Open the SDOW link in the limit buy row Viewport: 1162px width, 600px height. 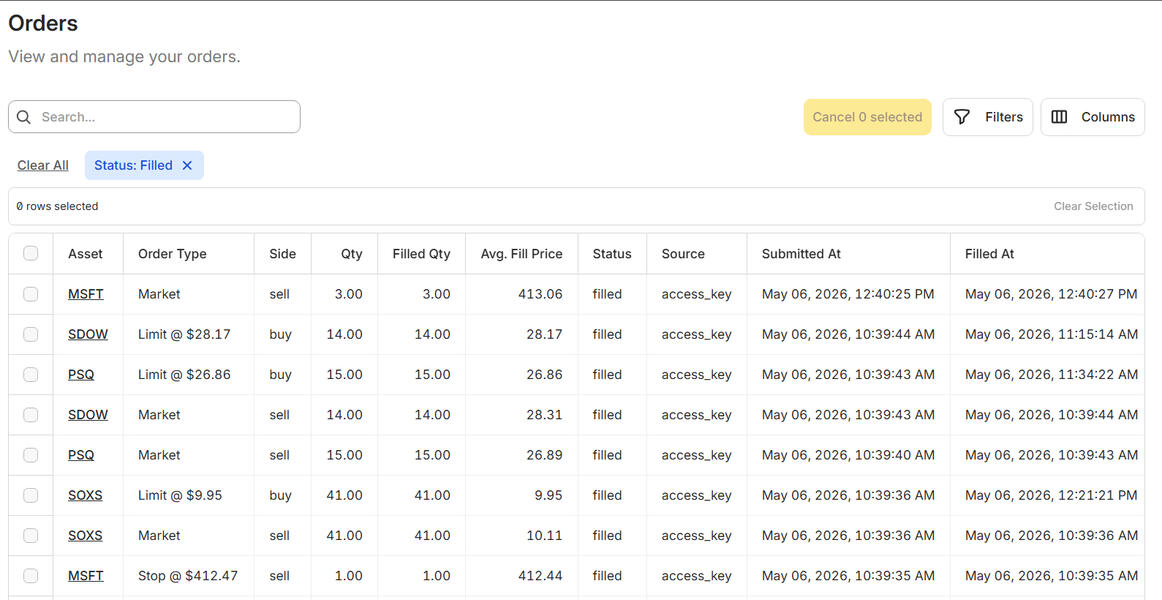point(88,334)
